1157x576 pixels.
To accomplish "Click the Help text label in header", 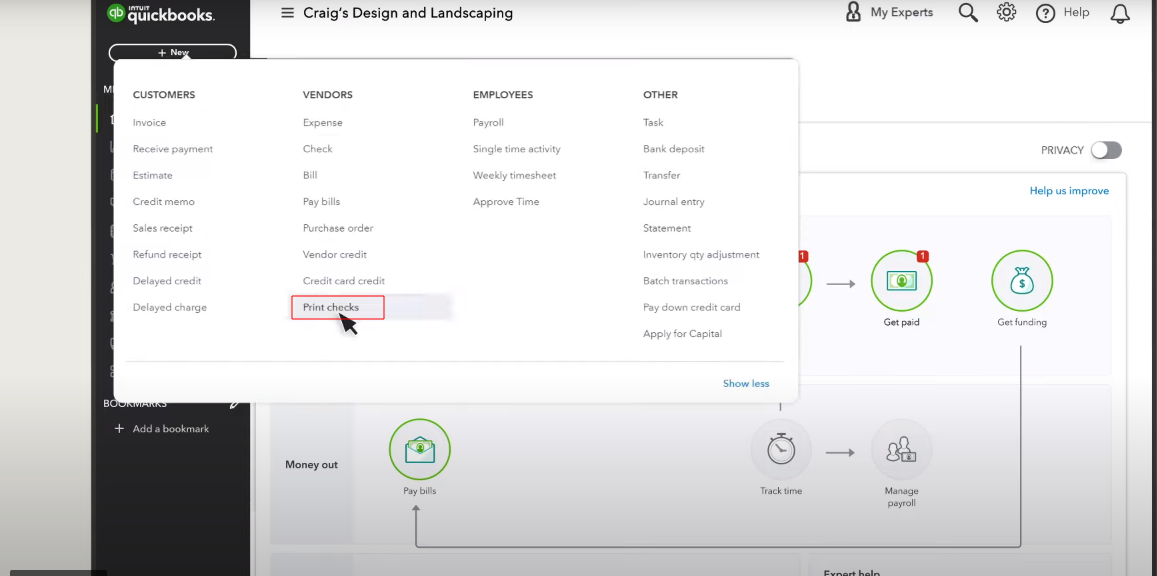I will (x=1077, y=13).
